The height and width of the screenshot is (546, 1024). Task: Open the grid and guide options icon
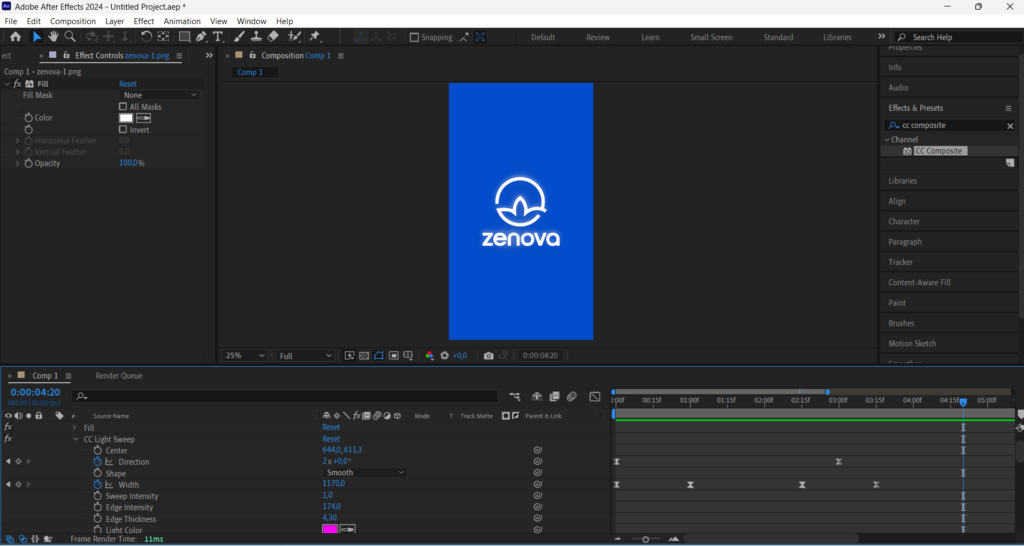408,356
